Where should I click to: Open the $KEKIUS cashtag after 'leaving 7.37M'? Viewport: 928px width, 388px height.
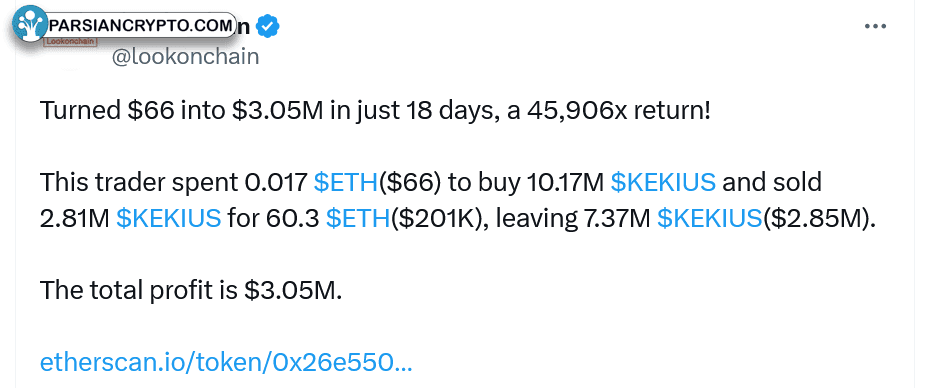tap(710, 219)
